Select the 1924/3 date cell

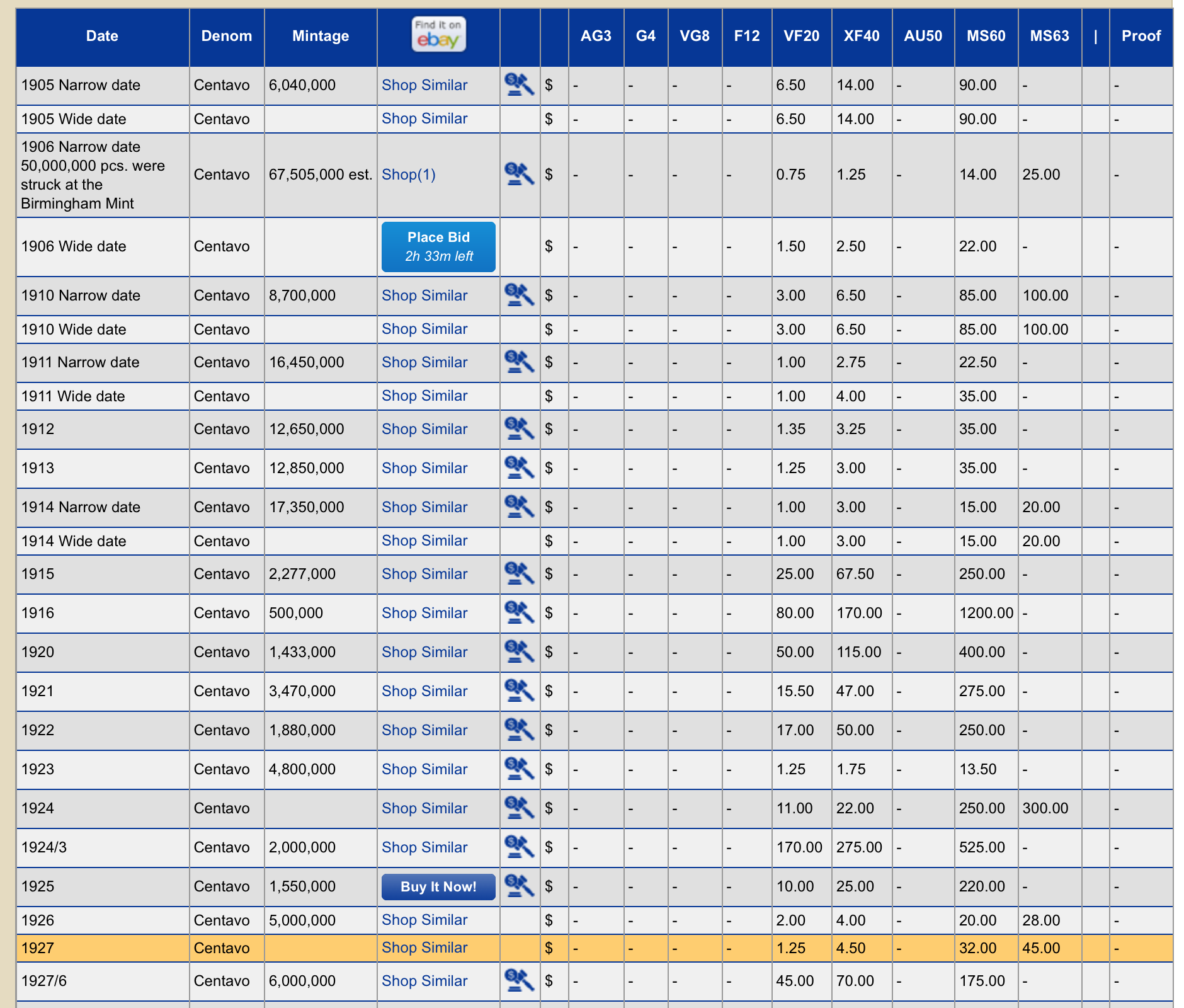click(103, 847)
